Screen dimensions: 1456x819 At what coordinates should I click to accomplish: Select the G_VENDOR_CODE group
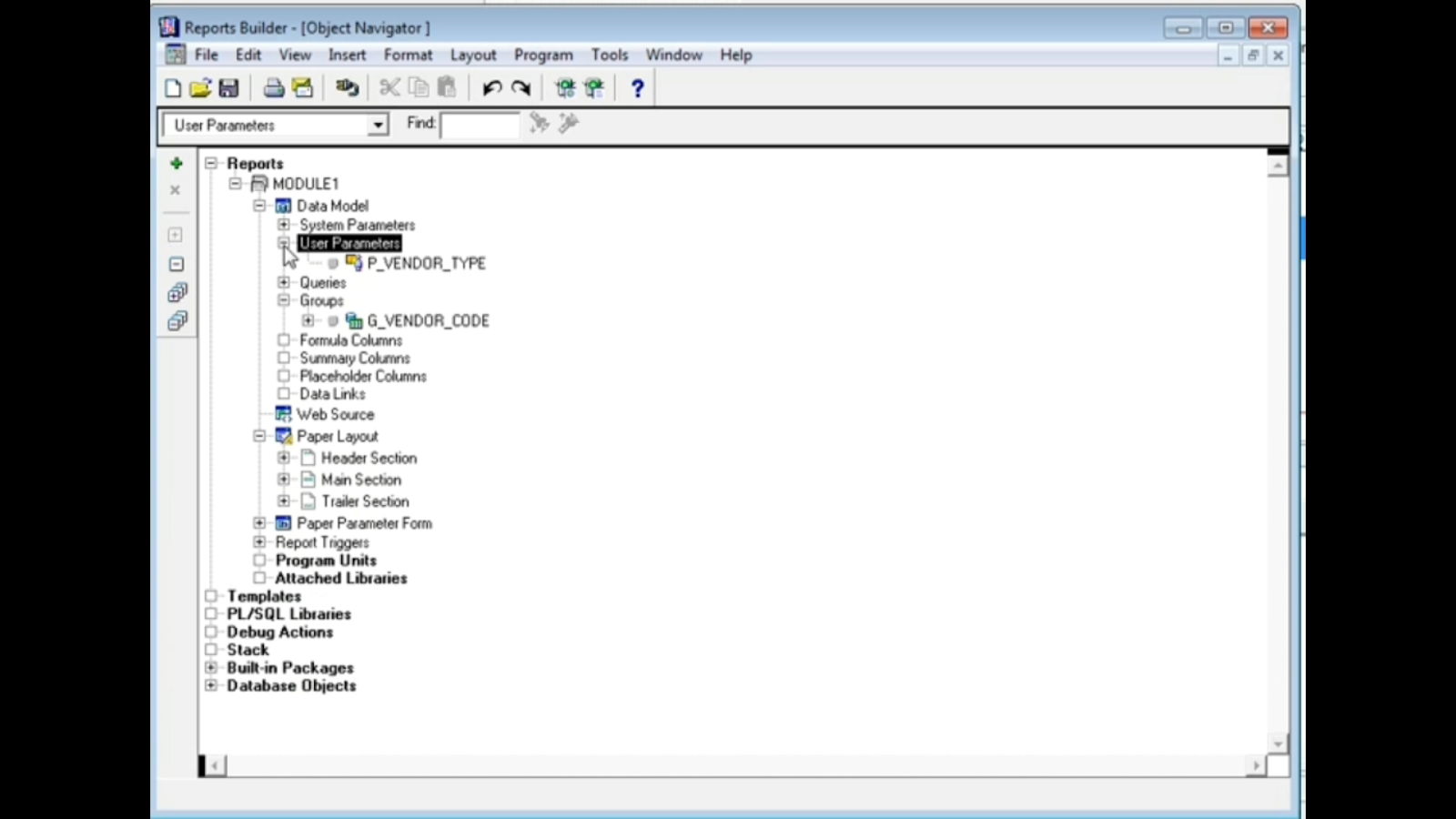point(428,320)
